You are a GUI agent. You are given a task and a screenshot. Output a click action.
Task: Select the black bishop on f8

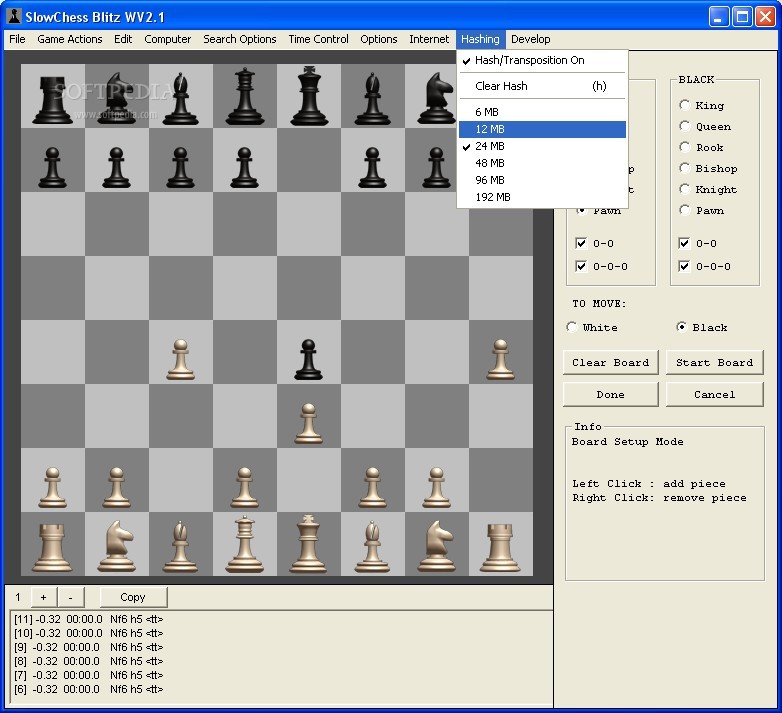[373, 98]
